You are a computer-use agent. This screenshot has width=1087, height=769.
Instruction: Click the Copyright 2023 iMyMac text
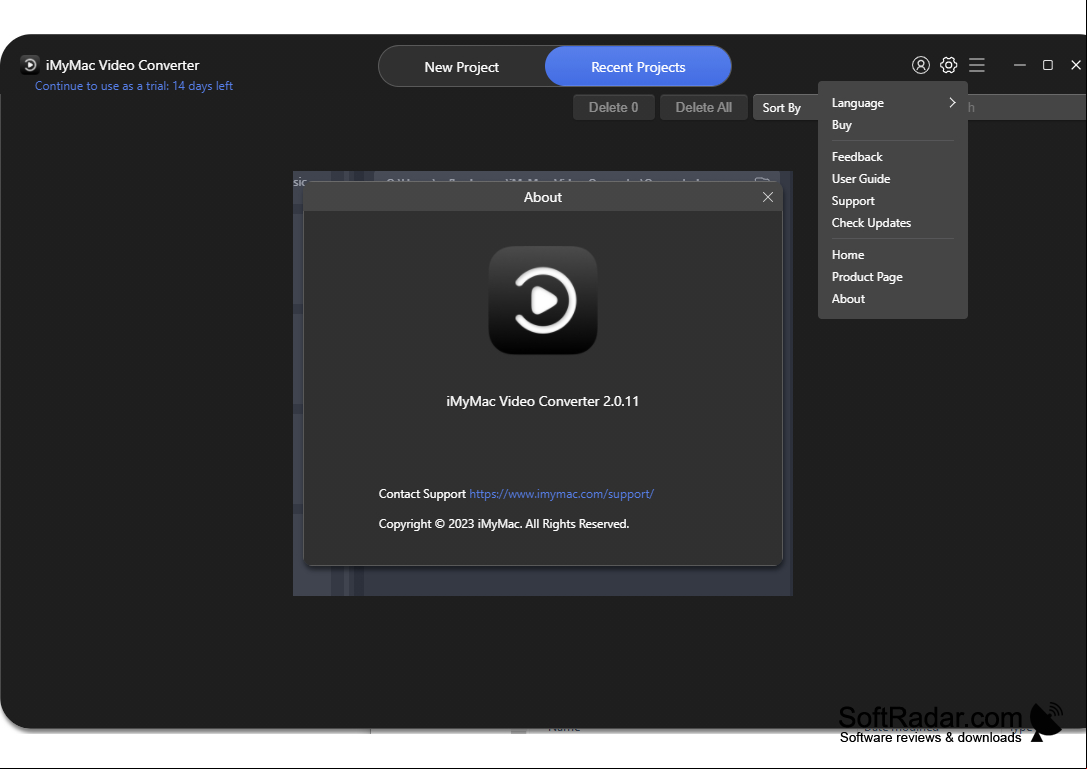pyautogui.click(x=504, y=524)
